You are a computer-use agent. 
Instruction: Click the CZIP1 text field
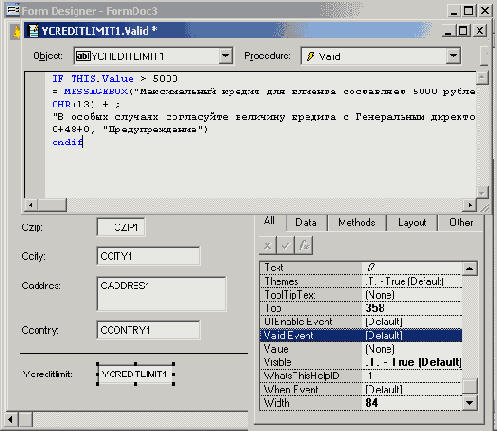(121, 227)
